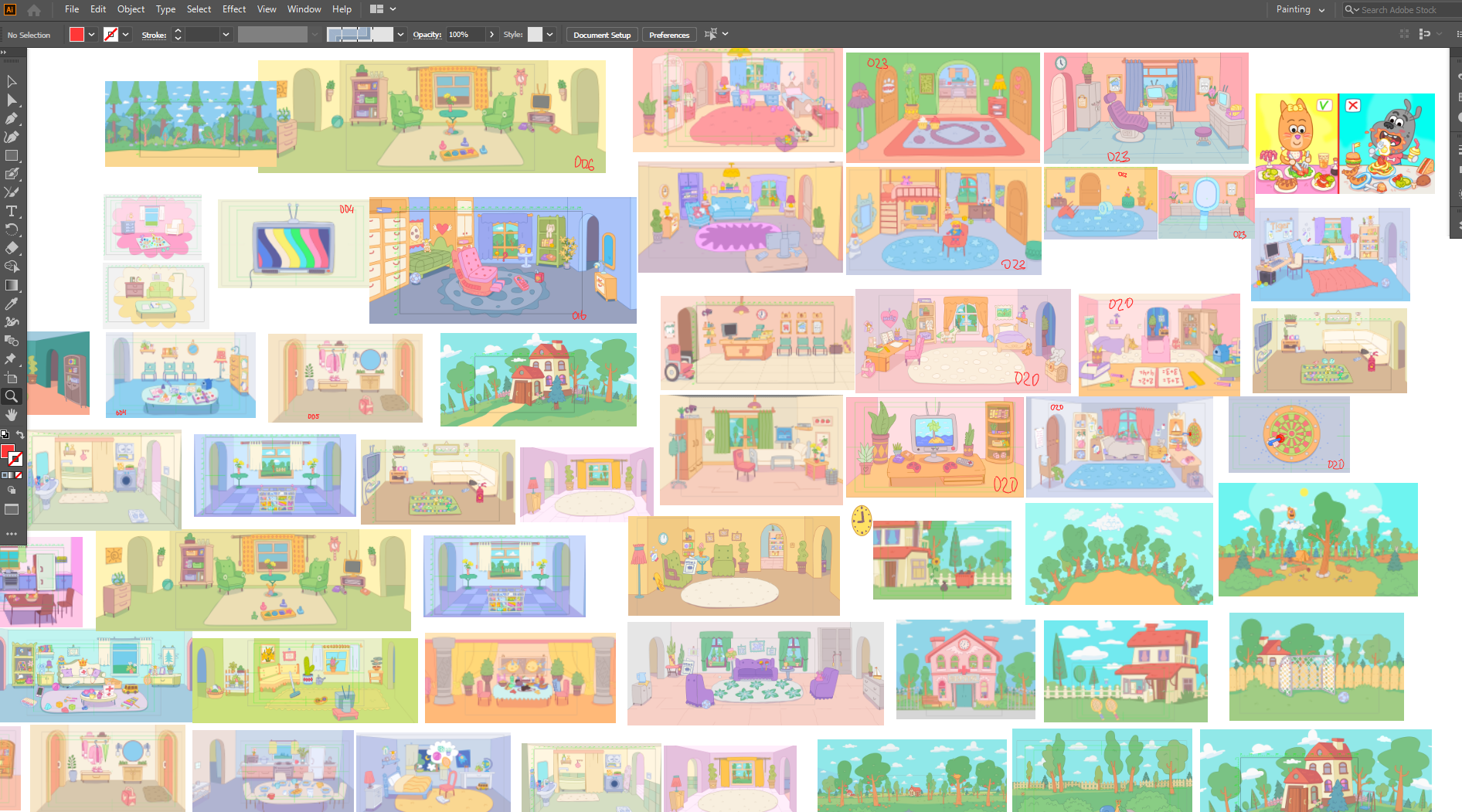The width and height of the screenshot is (1462, 812).
Task: Expand the Style dropdown arrow
Action: point(549,35)
